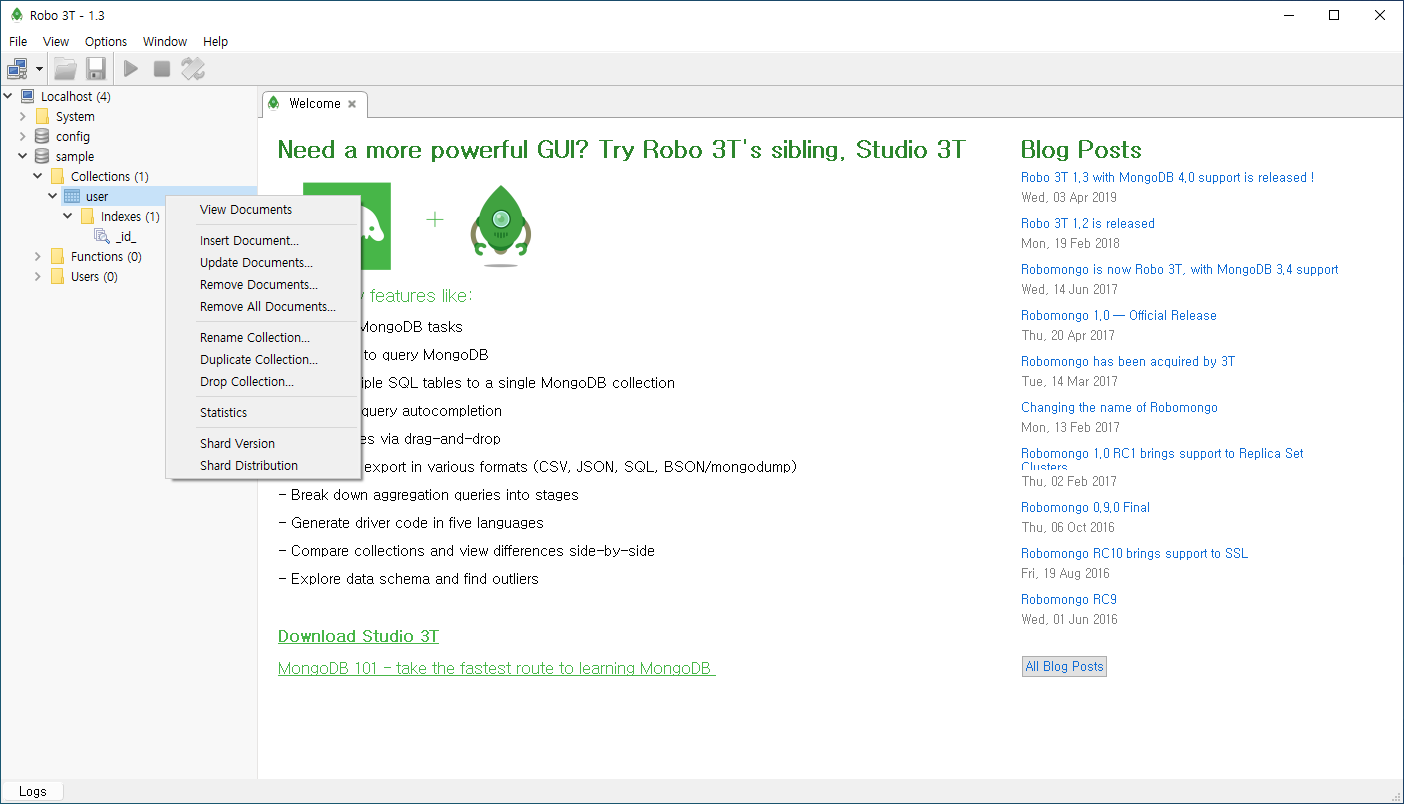Open the Options menu
The width and height of the screenshot is (1404, 804).
click(106, 41)
